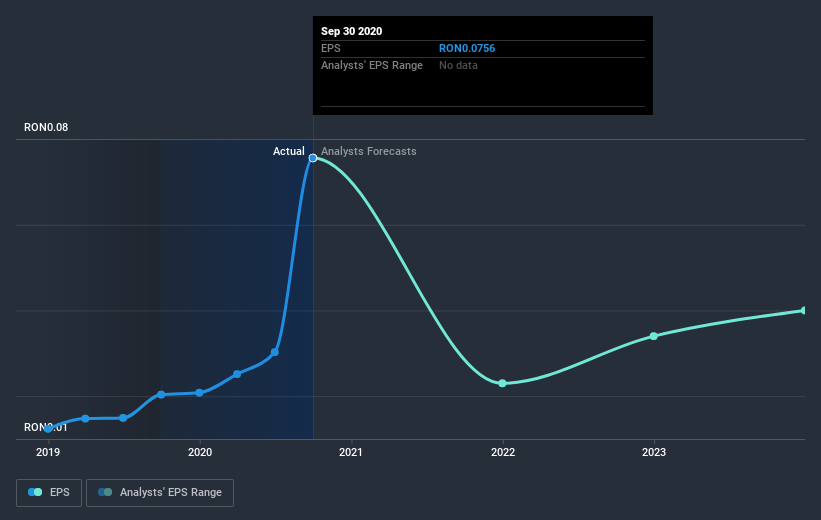Viewport: 821px width, 520px height.
Task: Click the second 2019 EPS data point
Action: (85, 418)
